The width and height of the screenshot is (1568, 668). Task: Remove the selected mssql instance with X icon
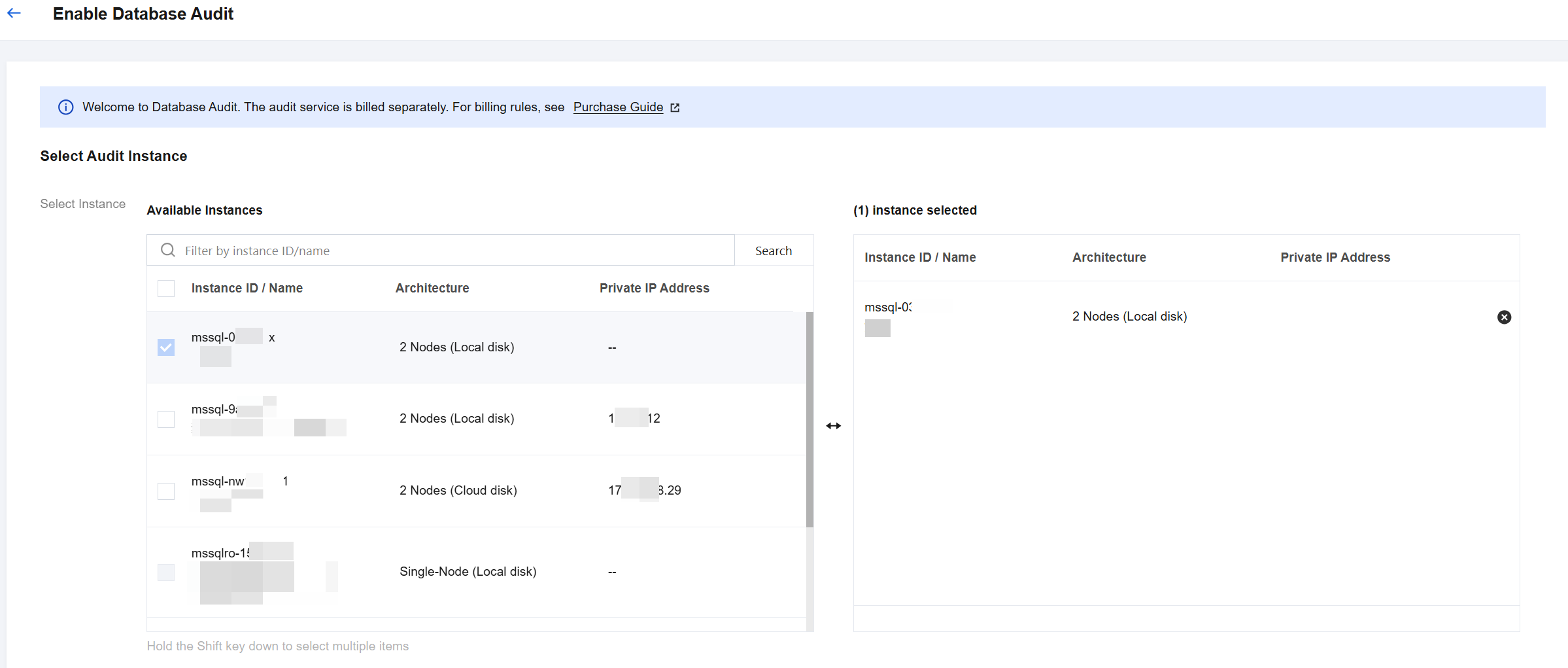pyautogui.click(x=1504, y=317)
